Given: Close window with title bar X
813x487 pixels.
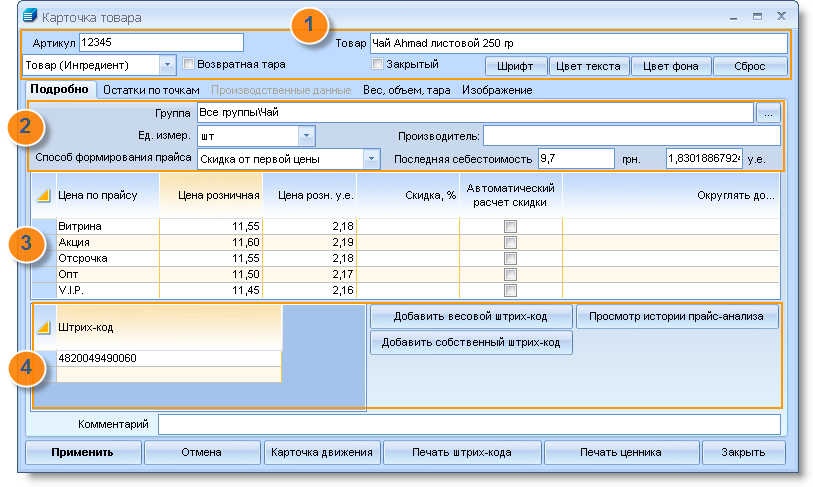Looking at the screenshot, I should click(781, 16).
